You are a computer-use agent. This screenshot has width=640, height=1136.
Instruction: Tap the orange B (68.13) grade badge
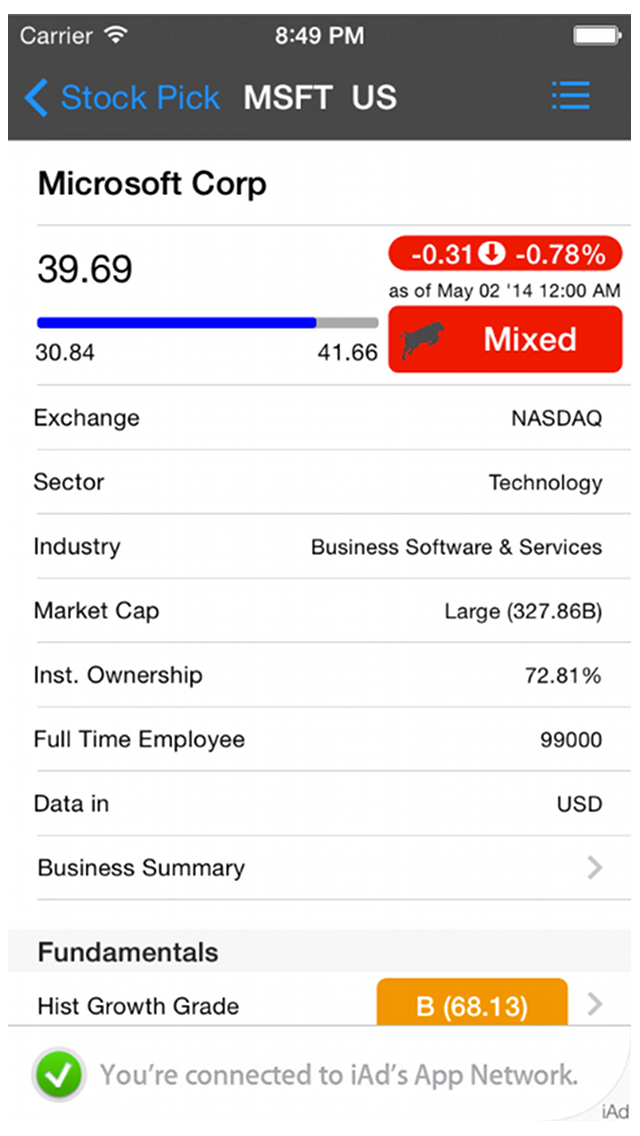click(x=472, y=1004)
